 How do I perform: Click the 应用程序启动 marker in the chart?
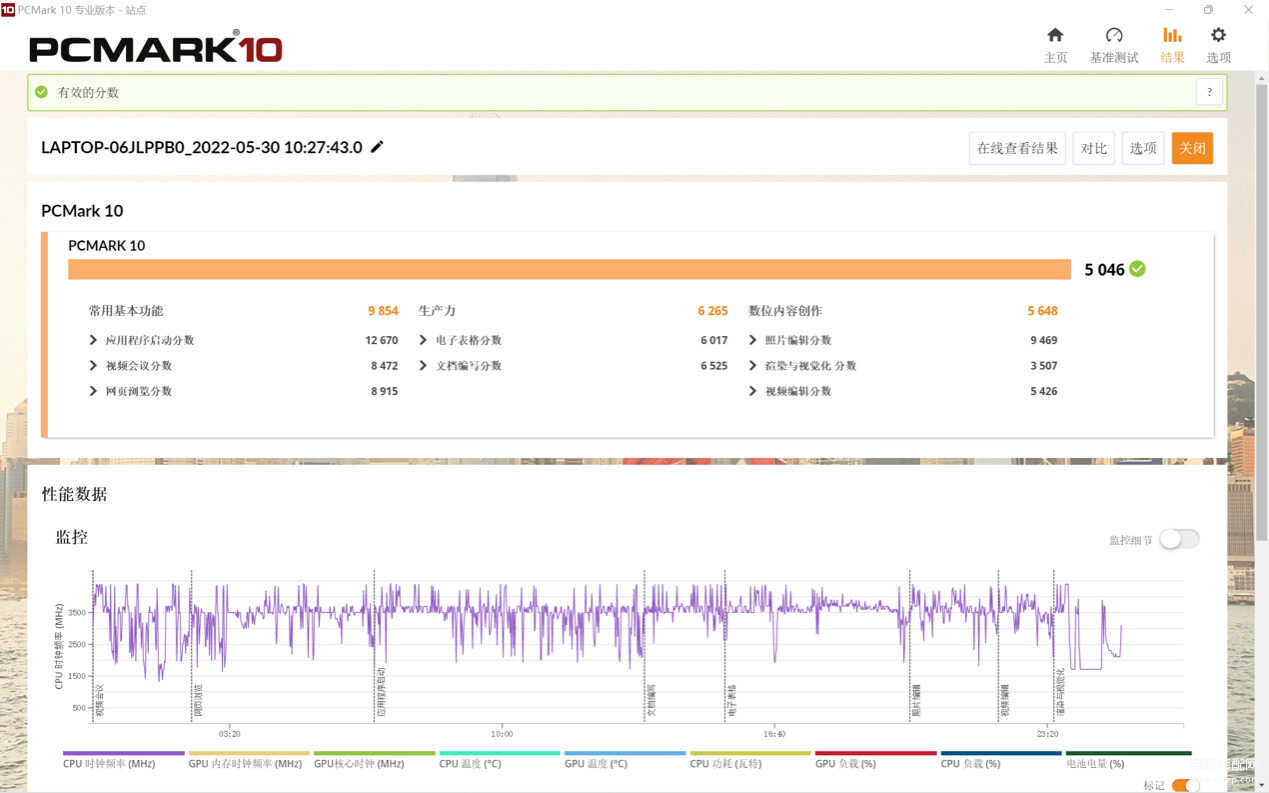point(381,694)
